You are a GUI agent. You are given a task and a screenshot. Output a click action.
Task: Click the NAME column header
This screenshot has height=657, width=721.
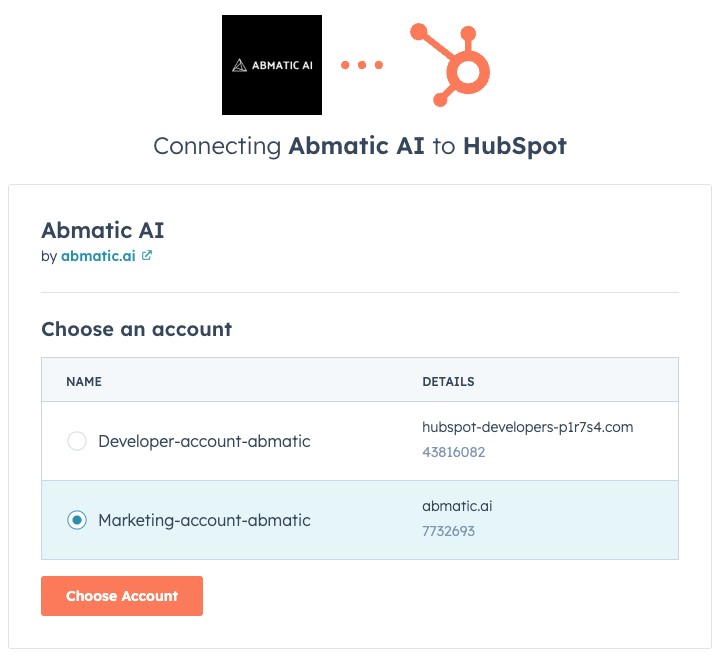tap(84, 381)
